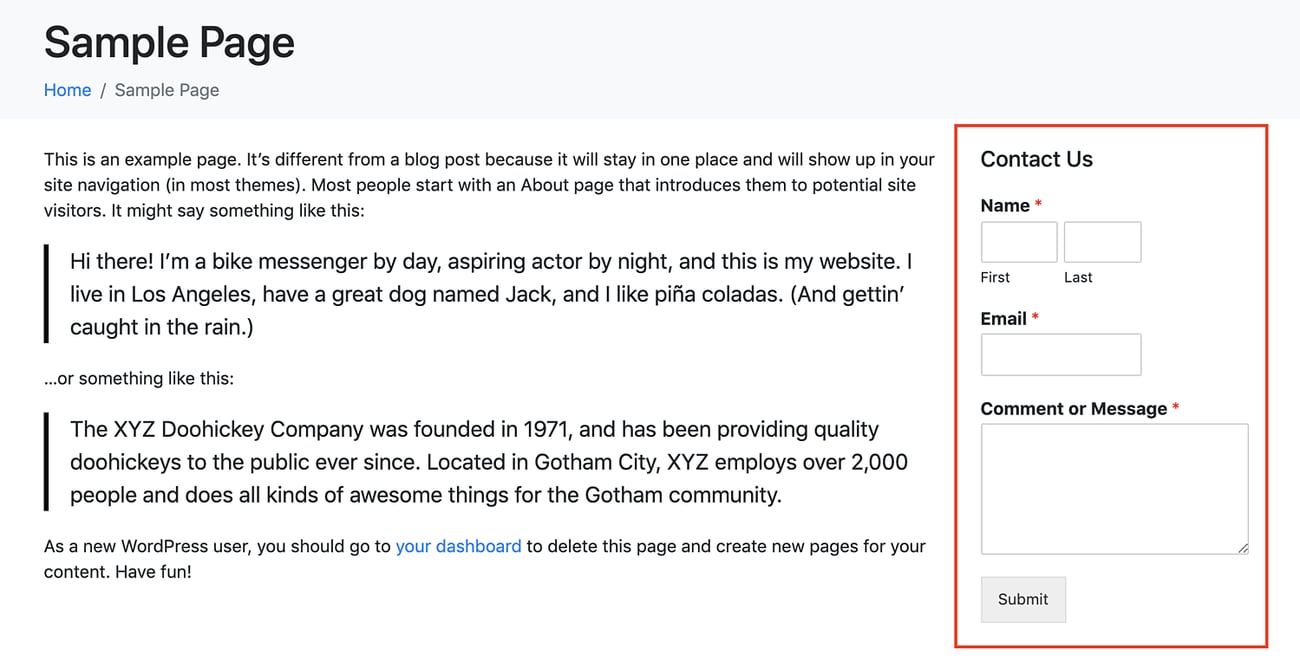Click the XYZ Doohickey Company blockquote

point(488,461)
